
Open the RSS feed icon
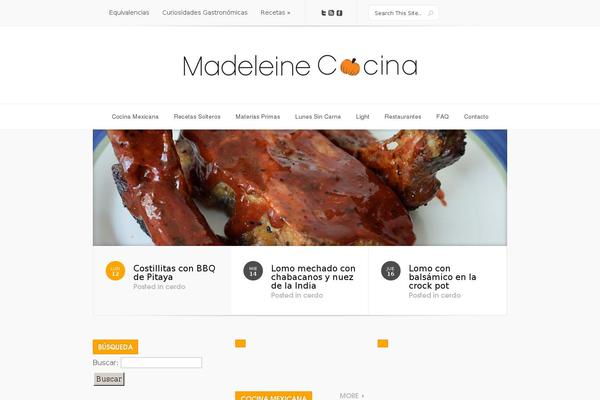tap(331, 13)
